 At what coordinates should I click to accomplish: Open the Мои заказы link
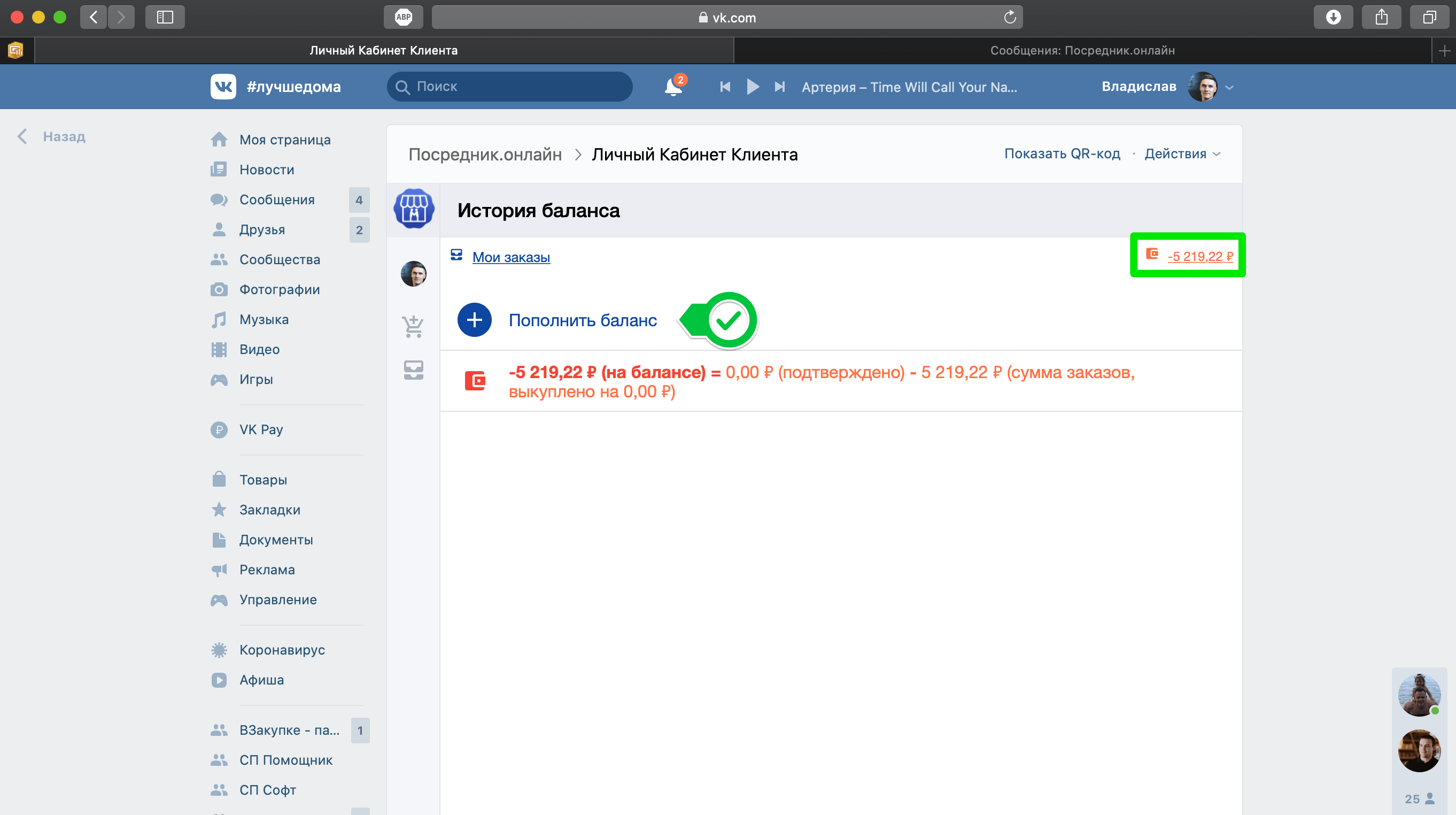[511, 257]
